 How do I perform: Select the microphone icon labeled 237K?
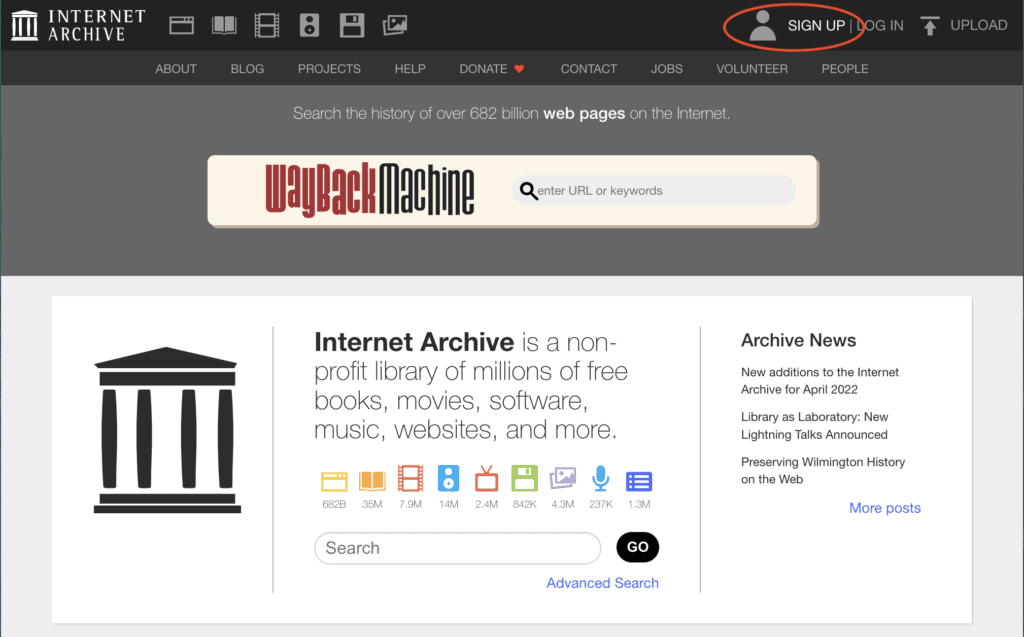coord(601,479)
